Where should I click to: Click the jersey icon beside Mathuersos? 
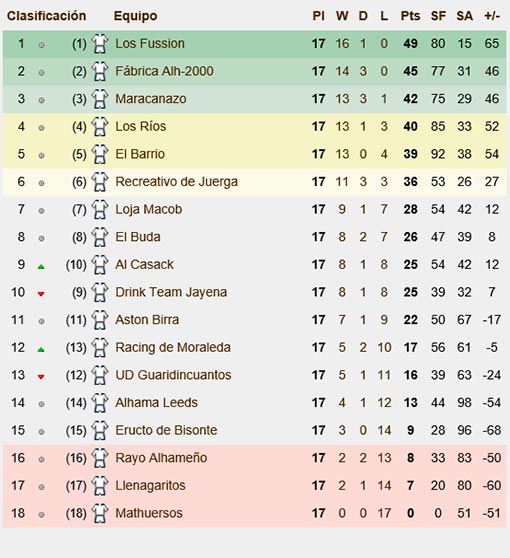pos(100,513)
